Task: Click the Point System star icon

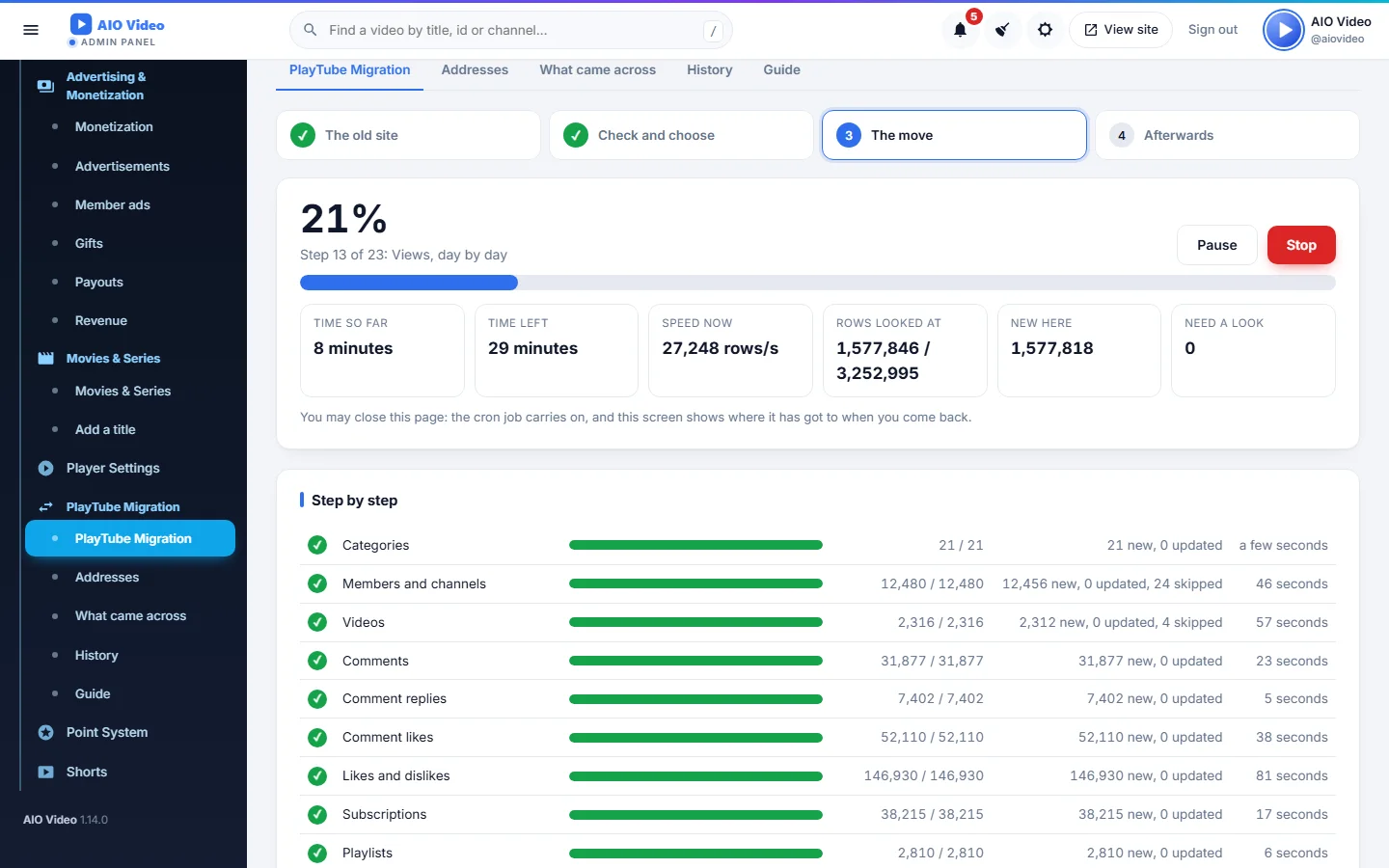Action: coord(45,732)
